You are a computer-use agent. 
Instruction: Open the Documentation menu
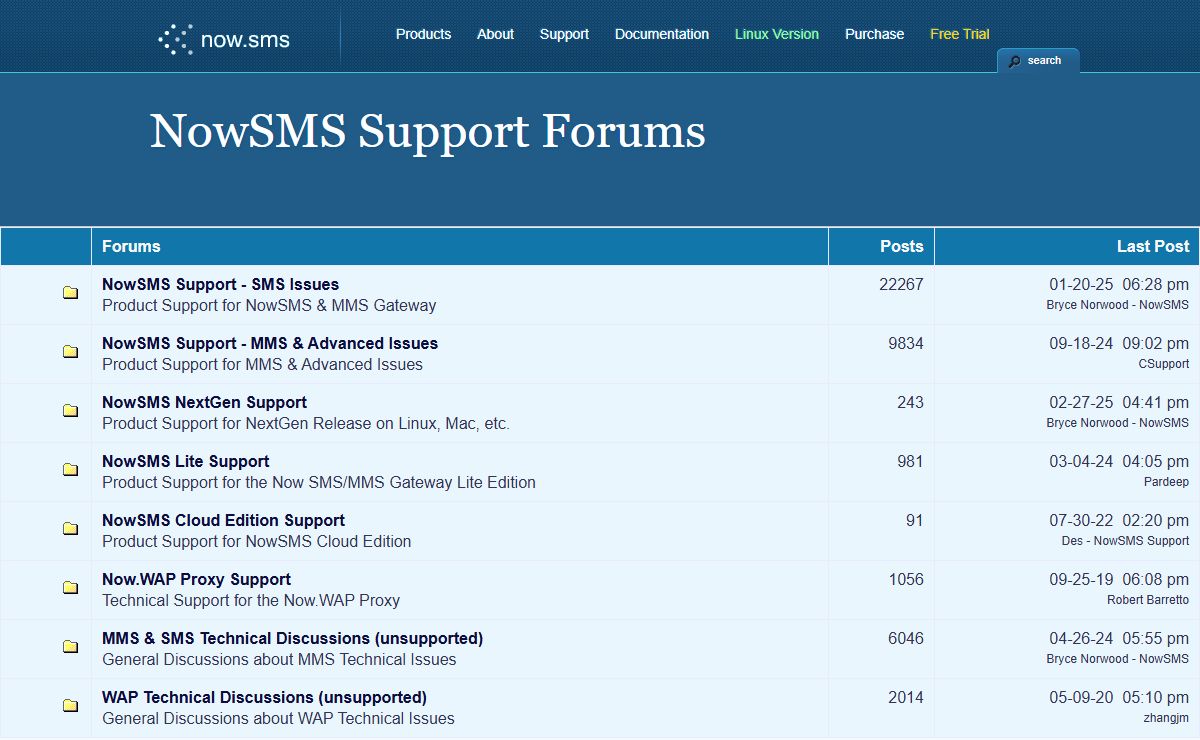(x=662, y=34)
